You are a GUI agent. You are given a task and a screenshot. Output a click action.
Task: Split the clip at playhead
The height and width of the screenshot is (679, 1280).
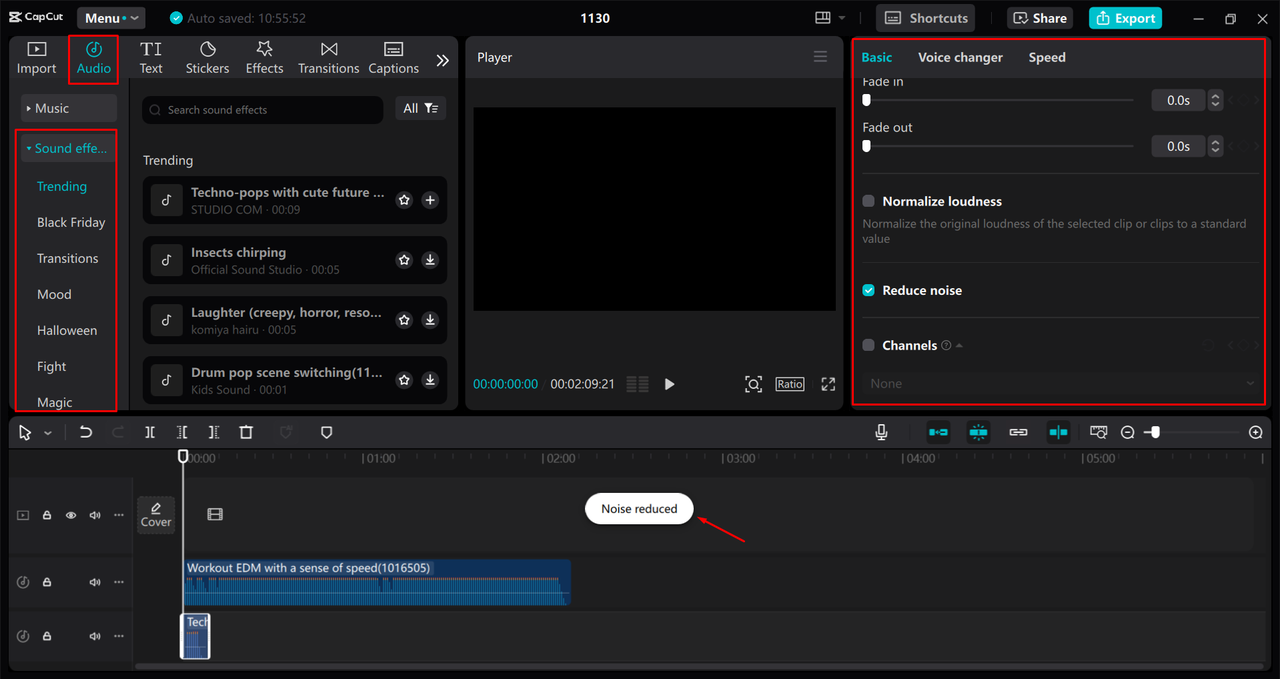(150, 432)
